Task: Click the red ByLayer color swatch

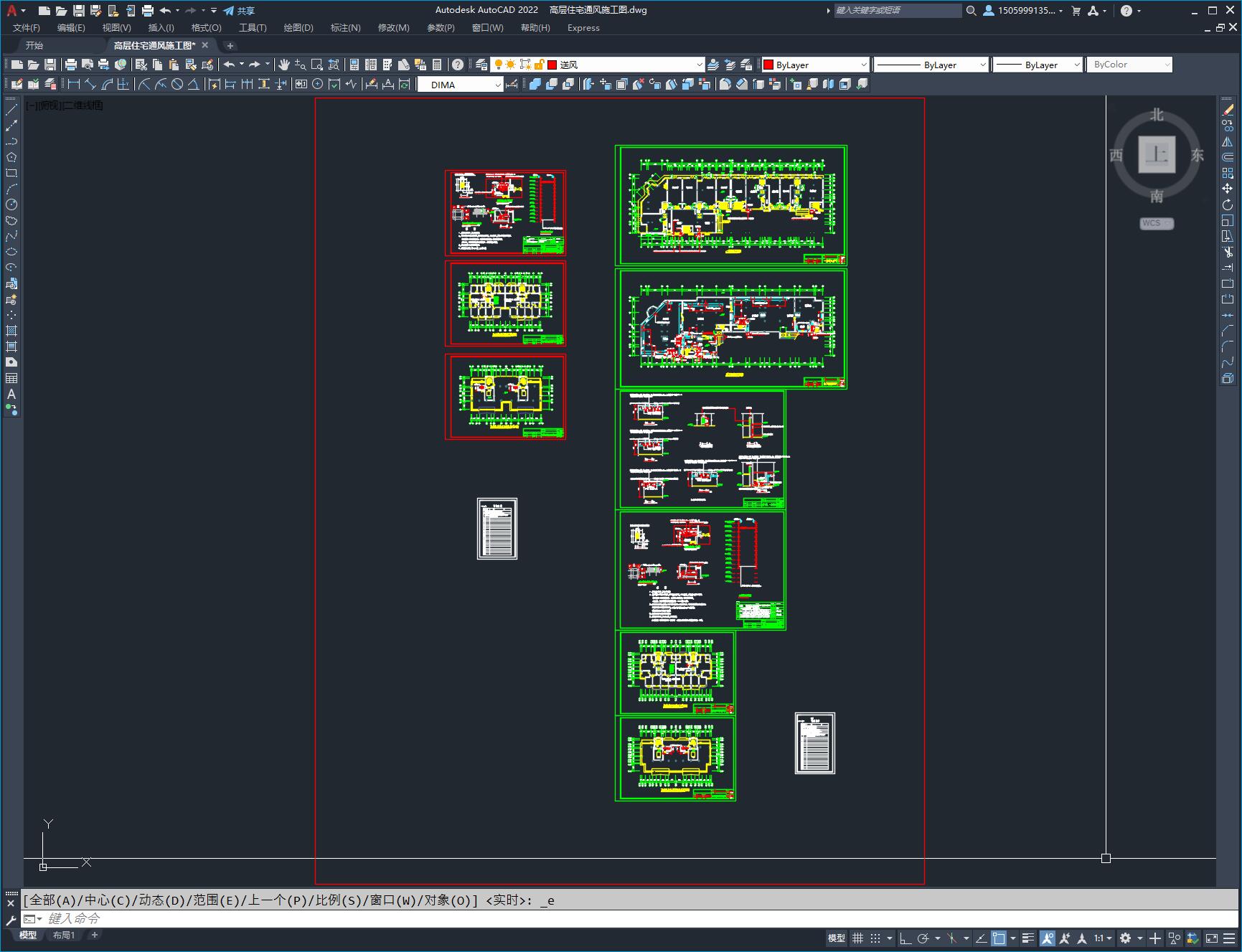Action: pyautogui.click(x=768, y=65)
